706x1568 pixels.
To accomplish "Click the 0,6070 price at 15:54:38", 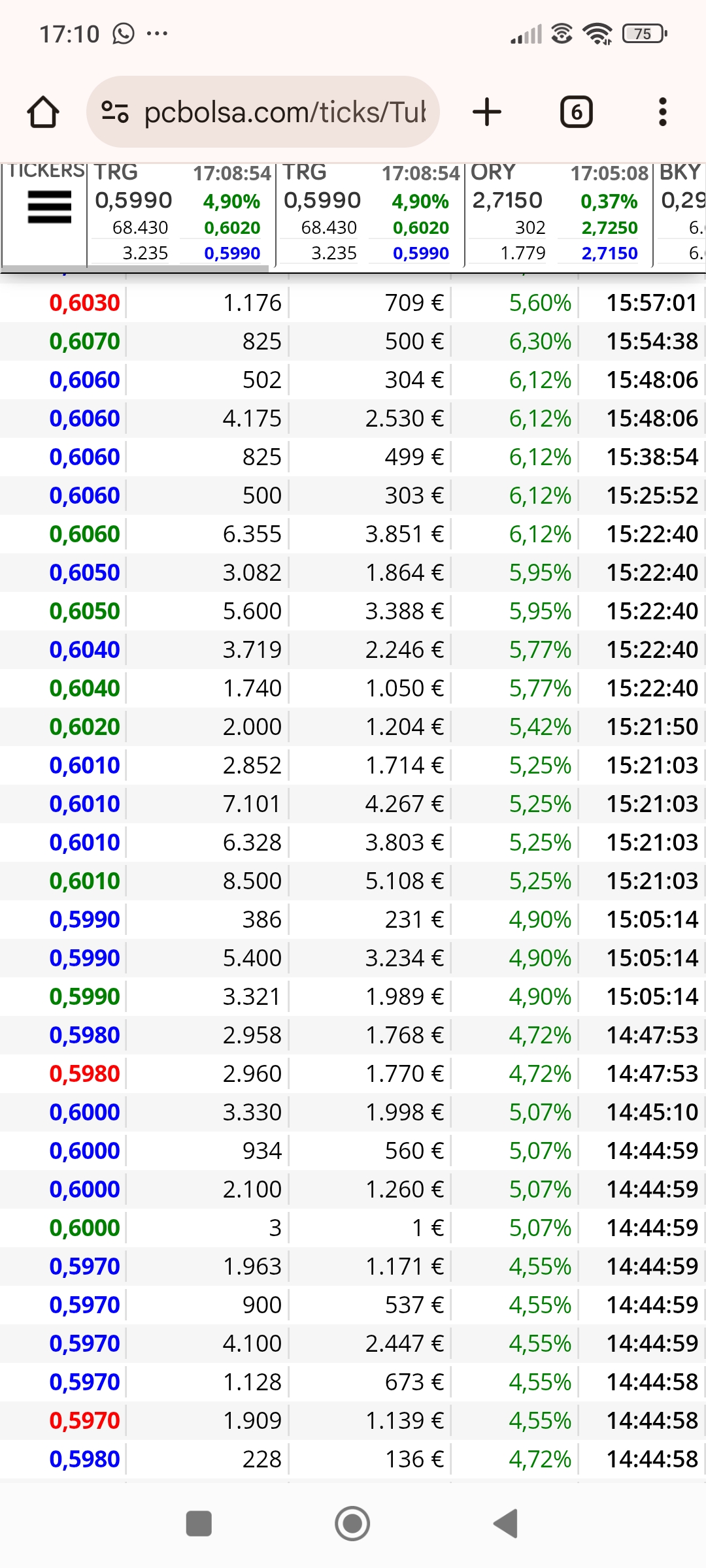I will pyautogui.click(x=85, y=341).
